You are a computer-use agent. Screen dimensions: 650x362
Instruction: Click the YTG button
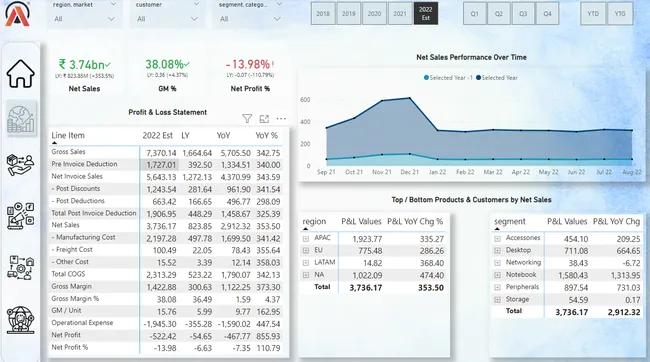coord(620,14)
